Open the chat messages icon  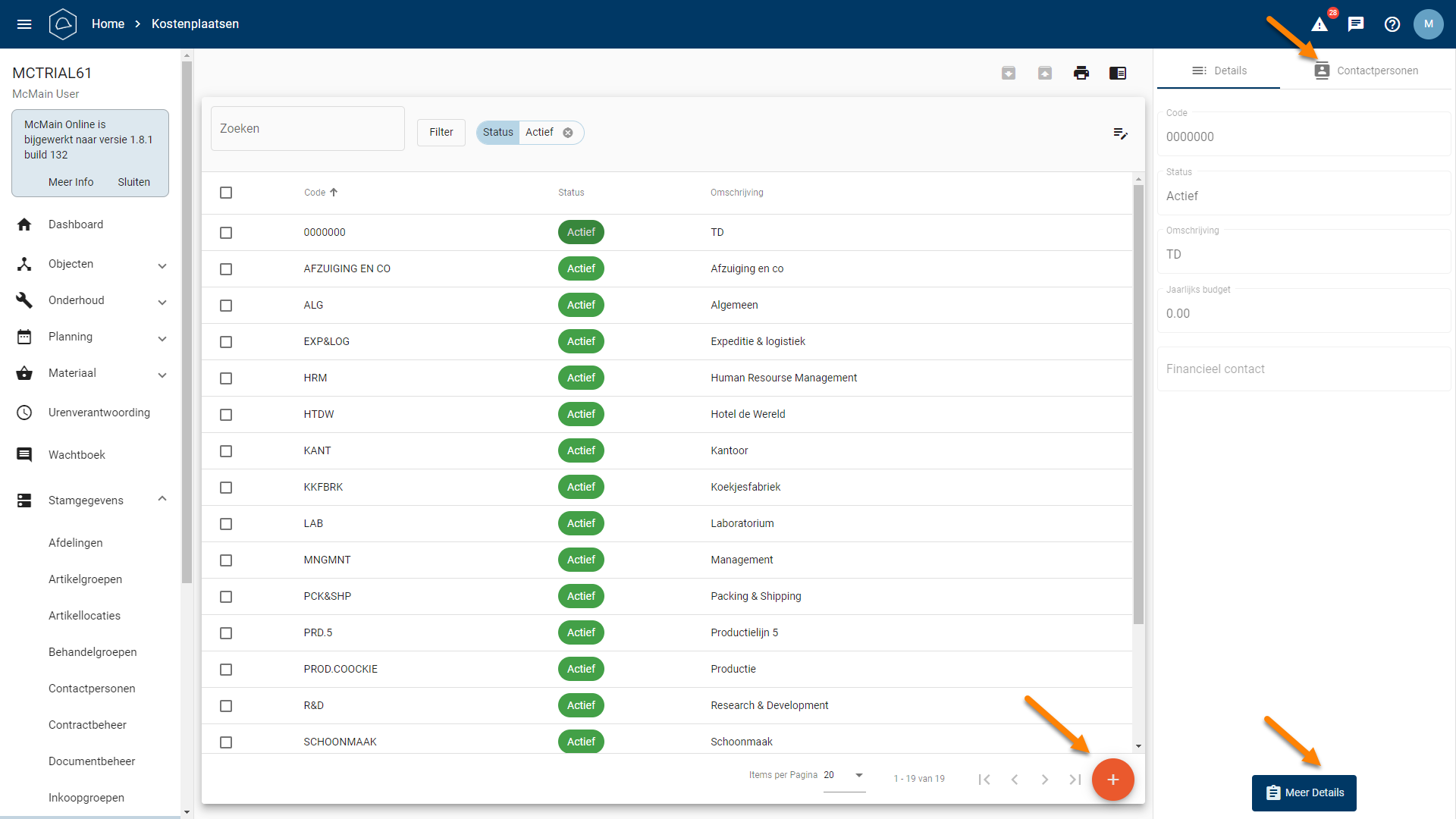click(1356, 24)
